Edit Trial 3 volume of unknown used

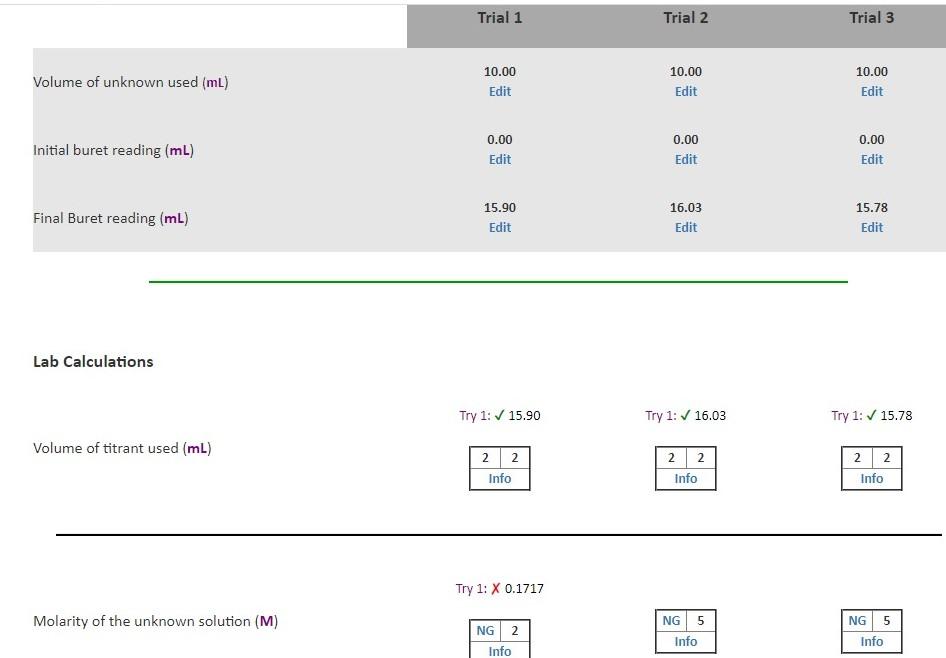871,91
